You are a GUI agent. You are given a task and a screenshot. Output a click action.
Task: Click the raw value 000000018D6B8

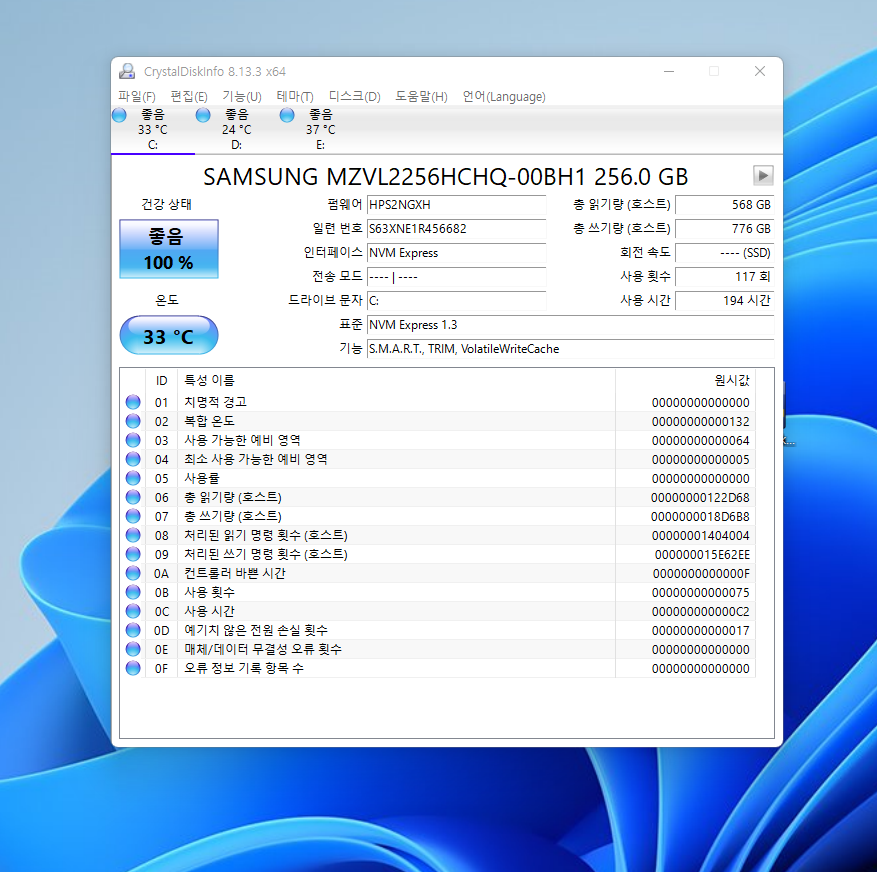click(x=700, y=517)
